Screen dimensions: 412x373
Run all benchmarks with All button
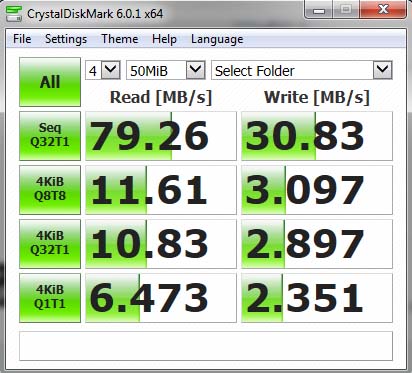click(x=50, y=82)
